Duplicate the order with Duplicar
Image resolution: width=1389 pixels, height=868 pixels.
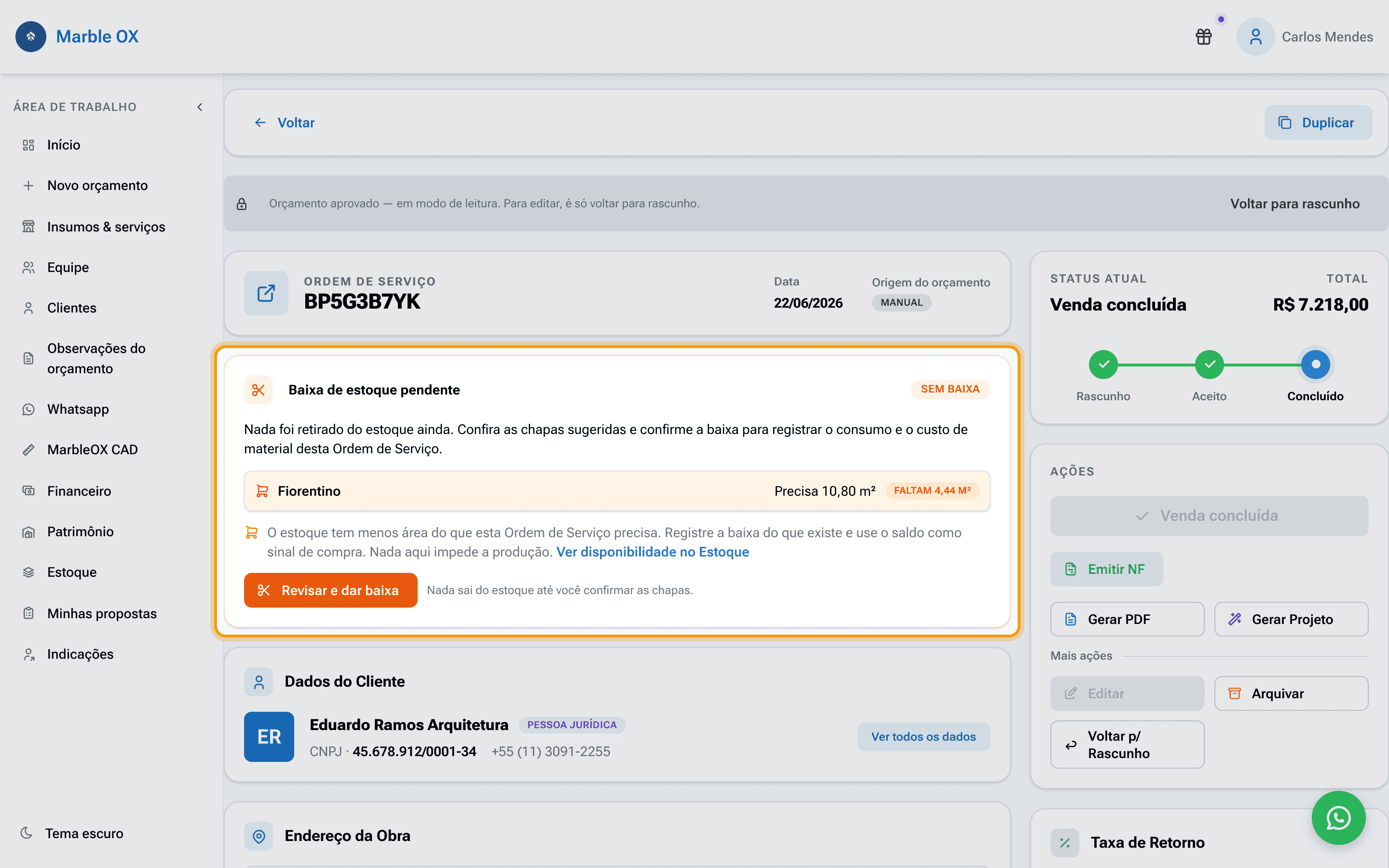click(x=1318, y=123)
